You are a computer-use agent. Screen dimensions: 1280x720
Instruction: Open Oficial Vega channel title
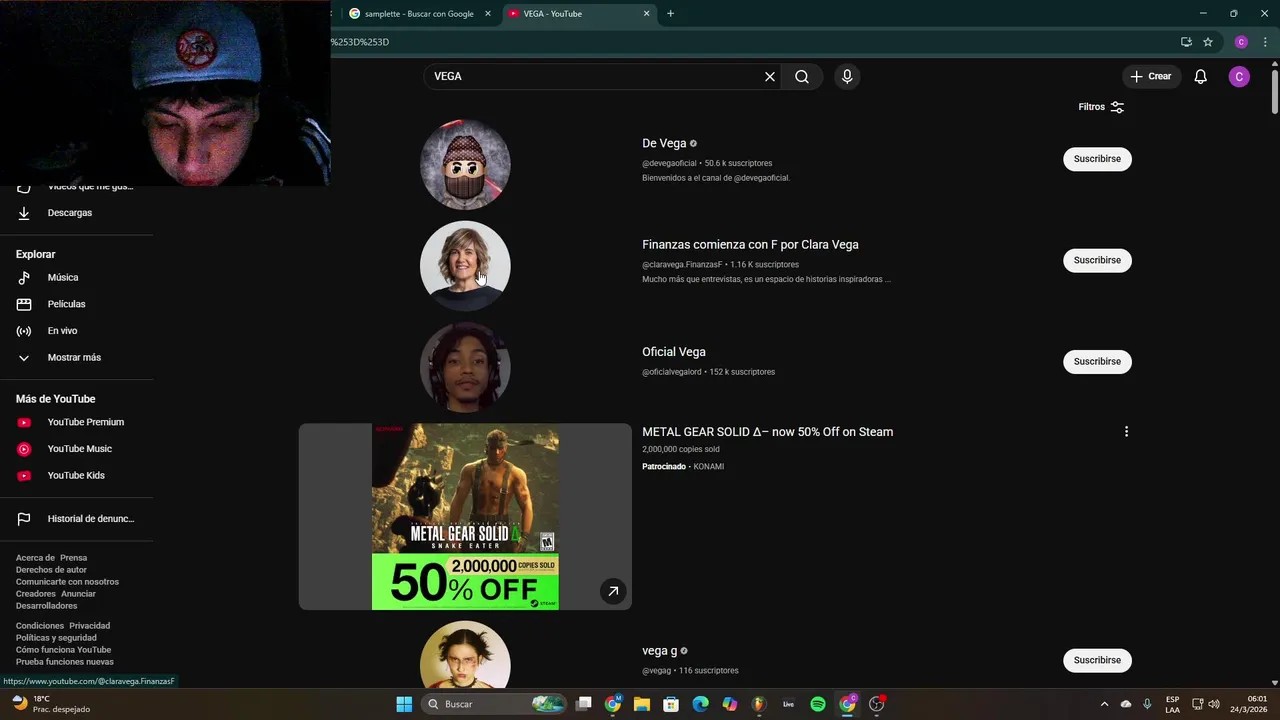pyautogui.click(x=674, y=352)
